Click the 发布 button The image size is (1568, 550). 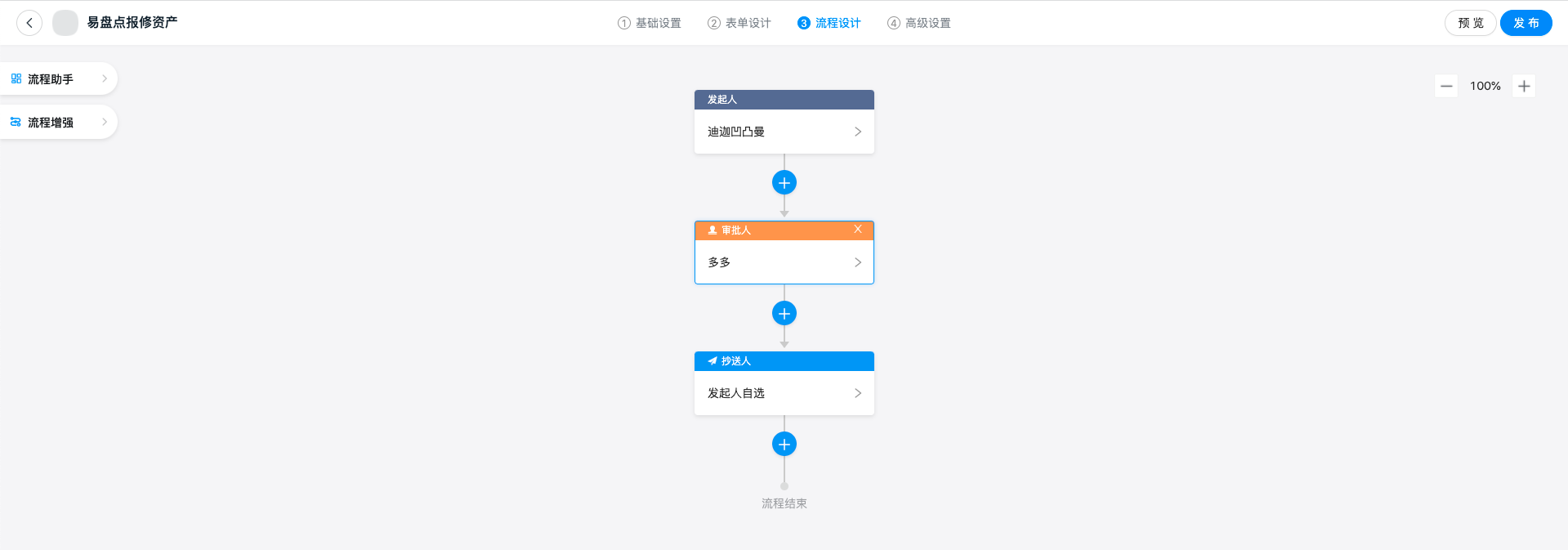tap(1526, 23)
